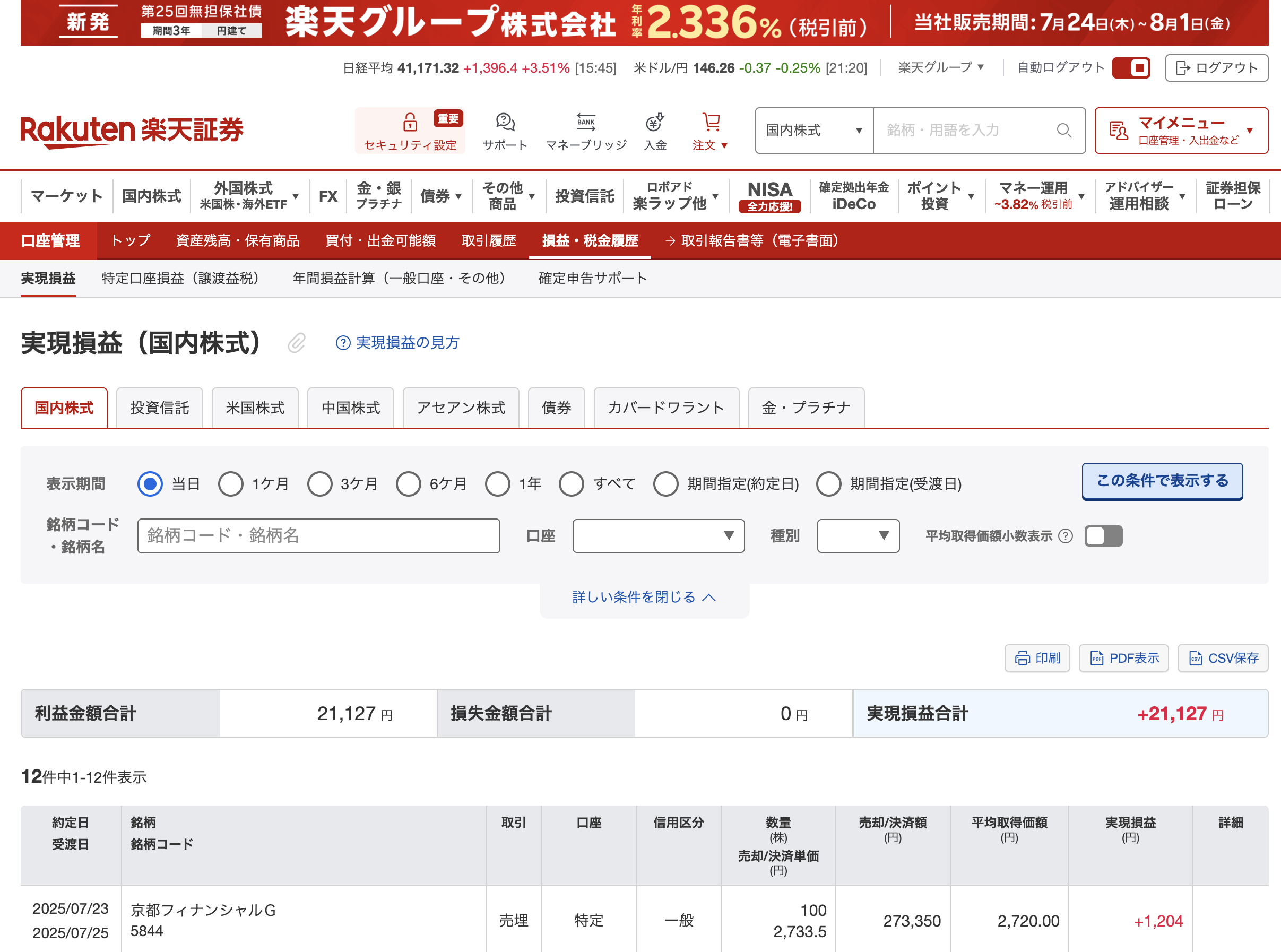This screenshot has height=952, width=1281.
Task: Click the Rakuten 楽天証券 logo
Action: coord(132,132)
